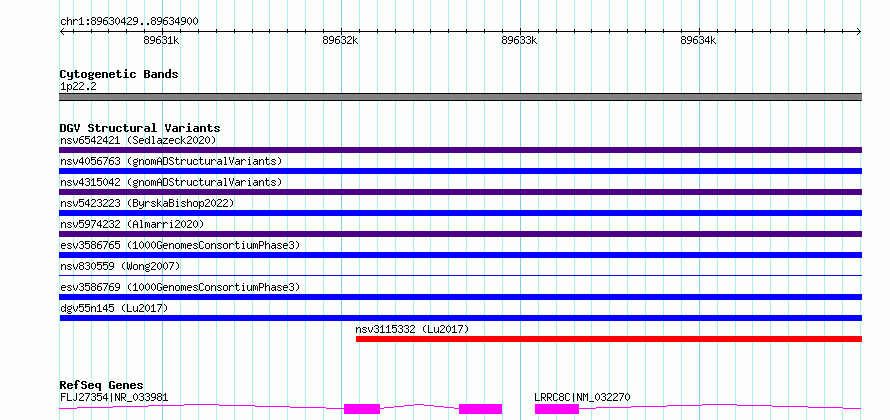Click the 89631k ruler tick label

[x=162, y=40]
